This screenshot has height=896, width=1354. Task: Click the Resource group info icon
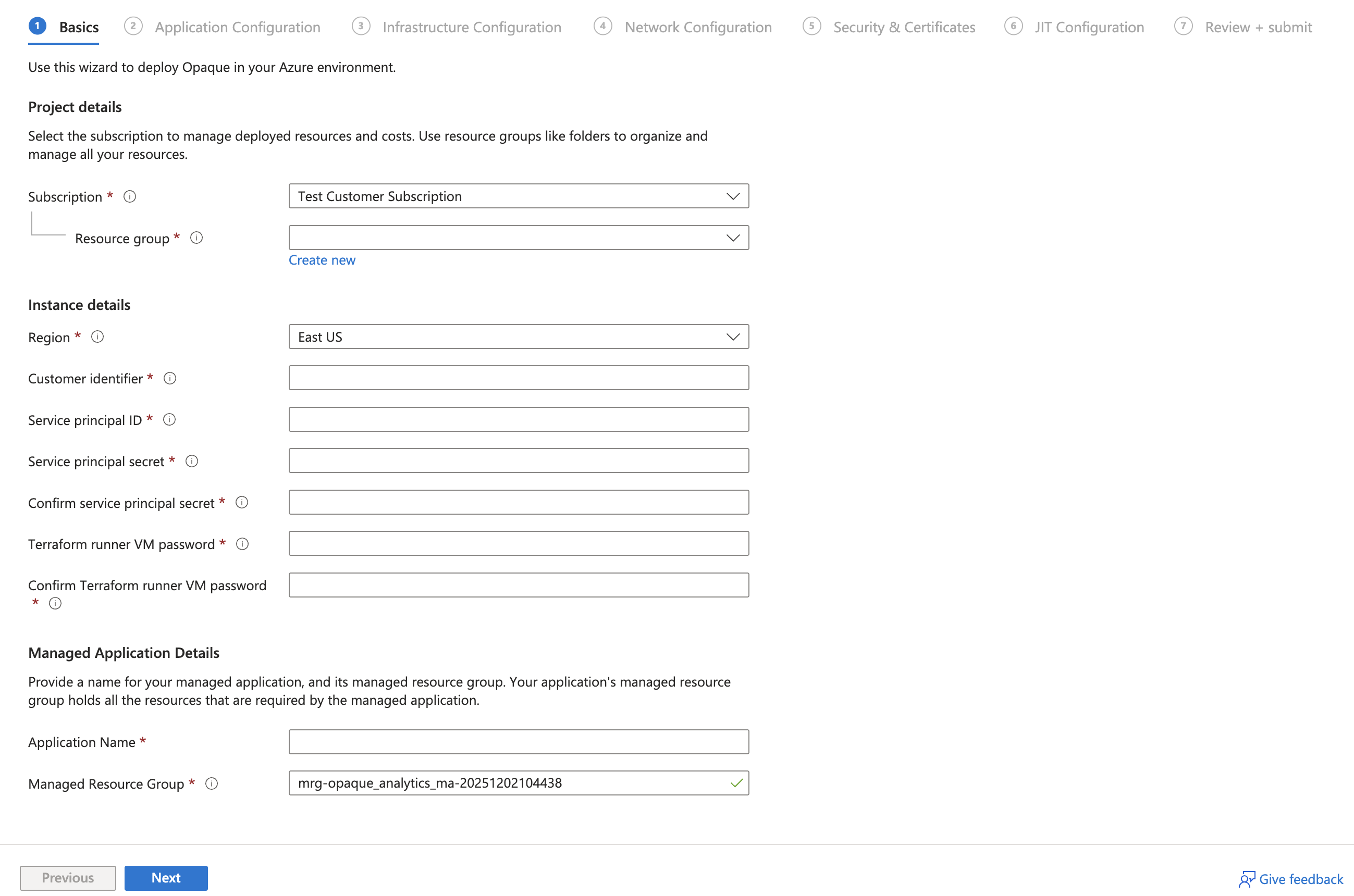click(196, 238)
